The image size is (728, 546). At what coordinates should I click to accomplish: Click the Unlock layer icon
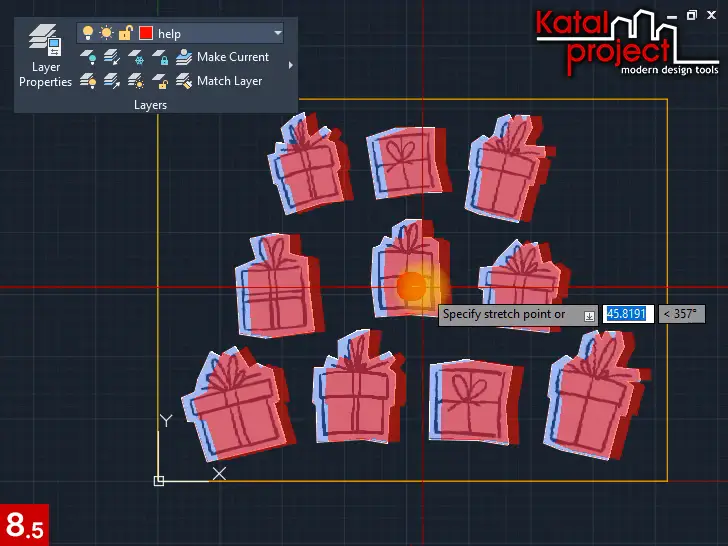(160, 81)
